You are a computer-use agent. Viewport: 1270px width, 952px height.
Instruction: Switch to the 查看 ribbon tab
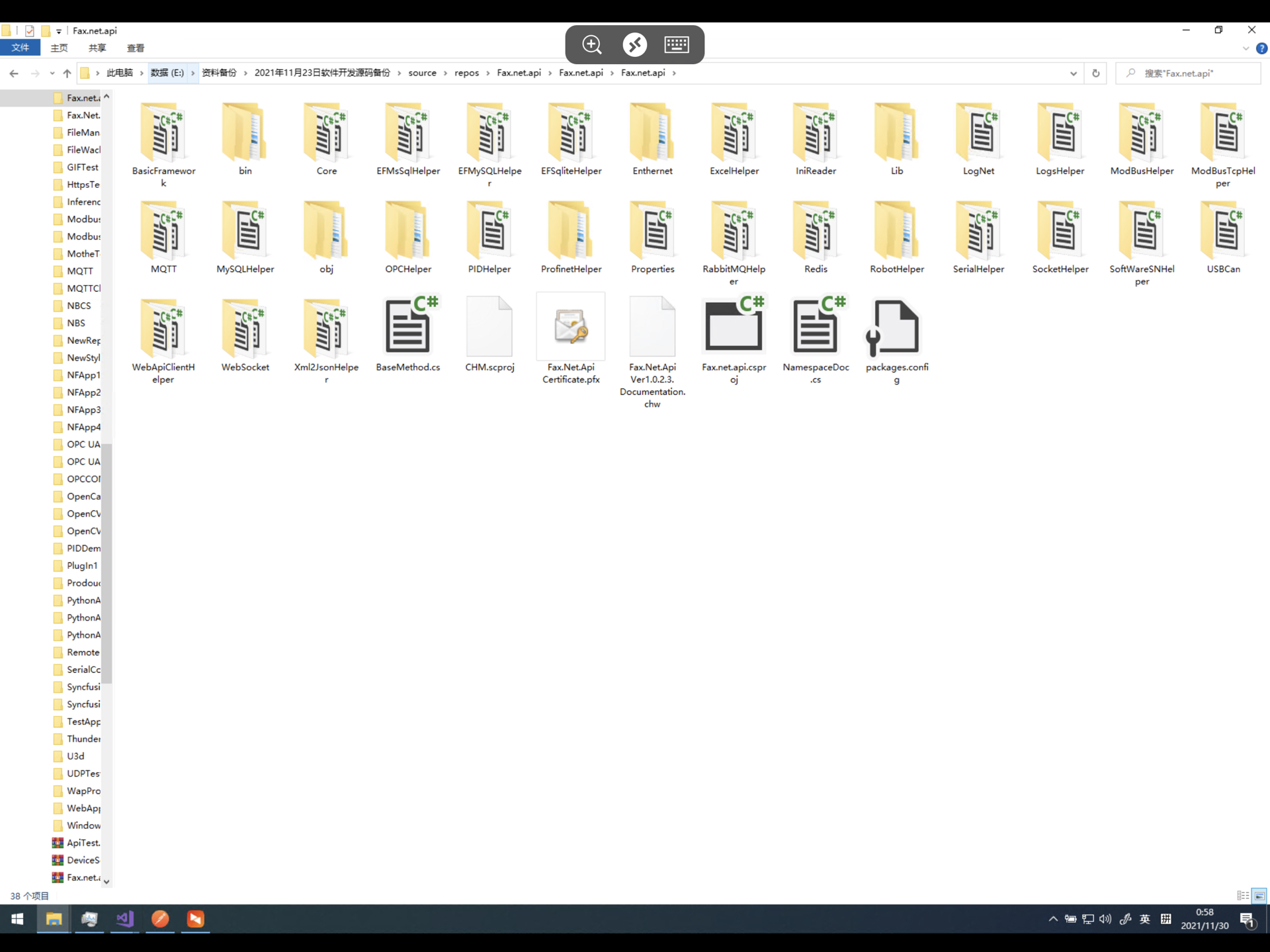[136, 48]
